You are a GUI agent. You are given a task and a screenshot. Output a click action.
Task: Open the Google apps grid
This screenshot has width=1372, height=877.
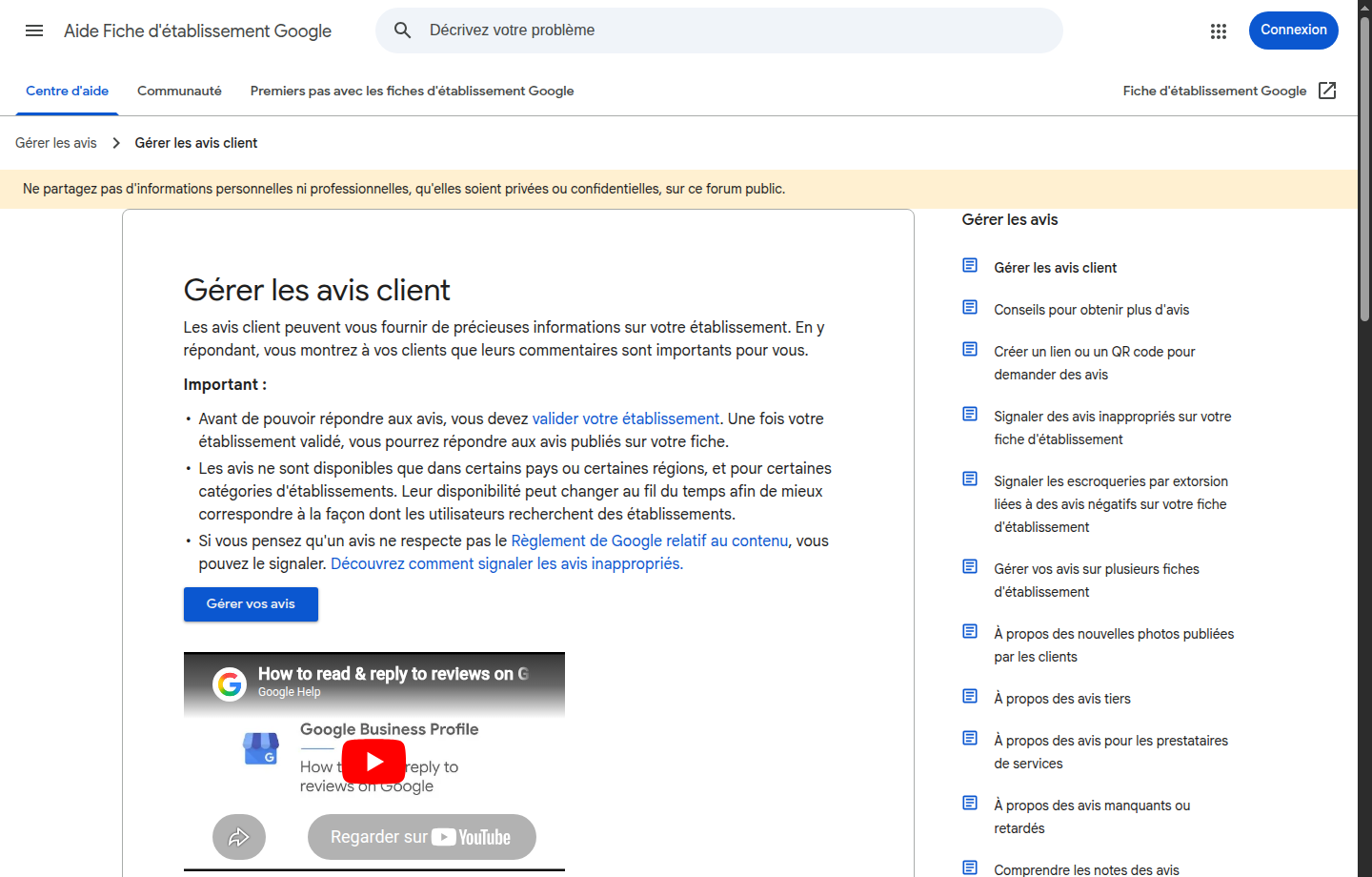(1218, 31)
